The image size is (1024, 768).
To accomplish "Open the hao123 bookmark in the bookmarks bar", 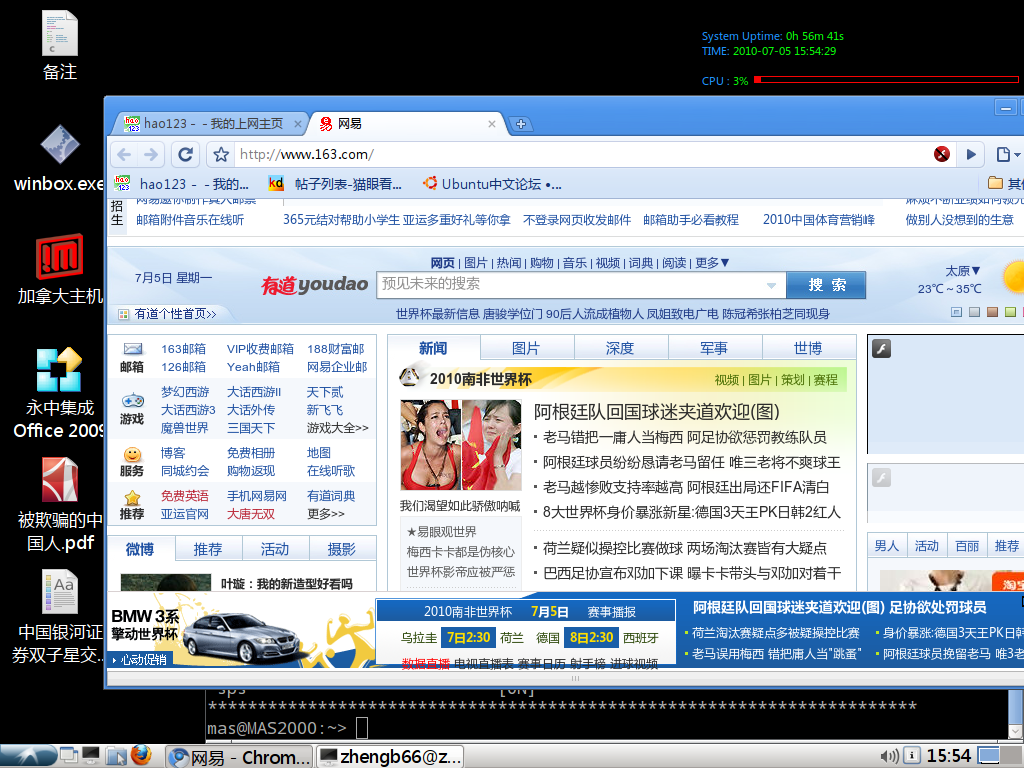I will 182,184.
